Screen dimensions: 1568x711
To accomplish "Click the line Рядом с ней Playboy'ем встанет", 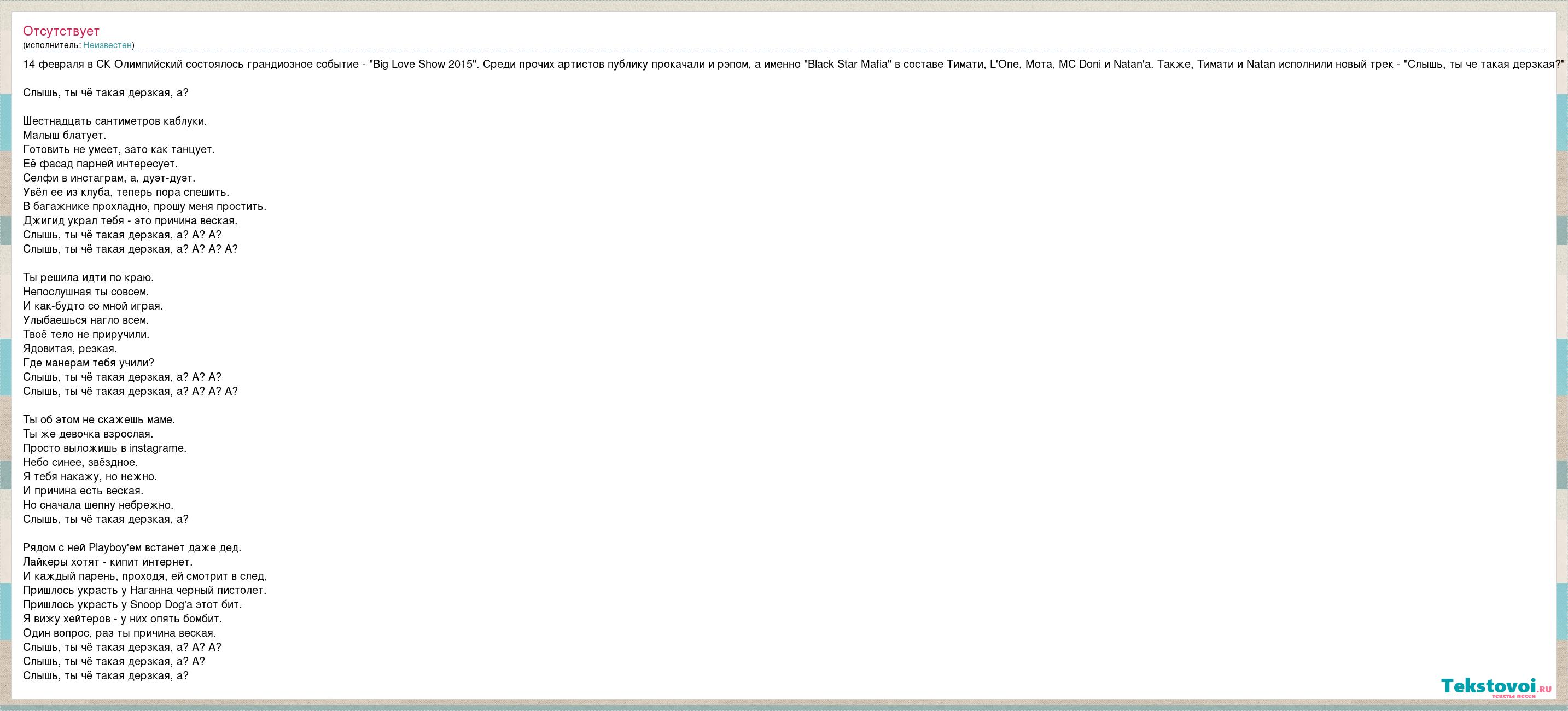I will [132, 548].
